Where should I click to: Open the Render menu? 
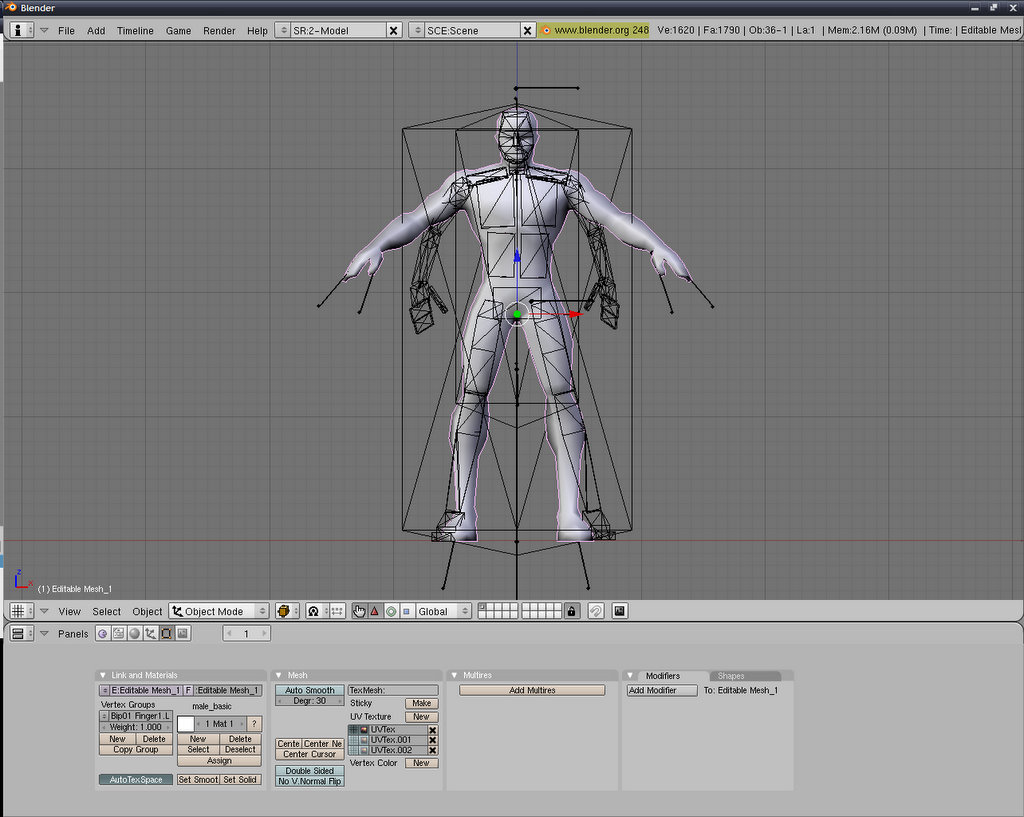(219, 31)
